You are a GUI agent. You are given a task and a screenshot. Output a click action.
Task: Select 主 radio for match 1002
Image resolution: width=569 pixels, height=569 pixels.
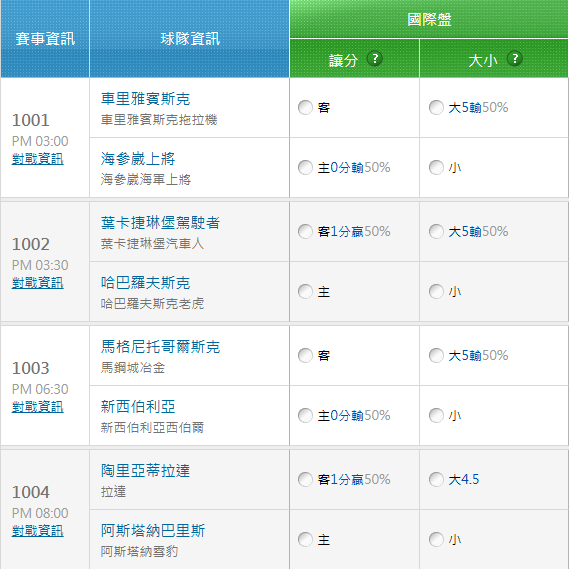coord(305,291)
